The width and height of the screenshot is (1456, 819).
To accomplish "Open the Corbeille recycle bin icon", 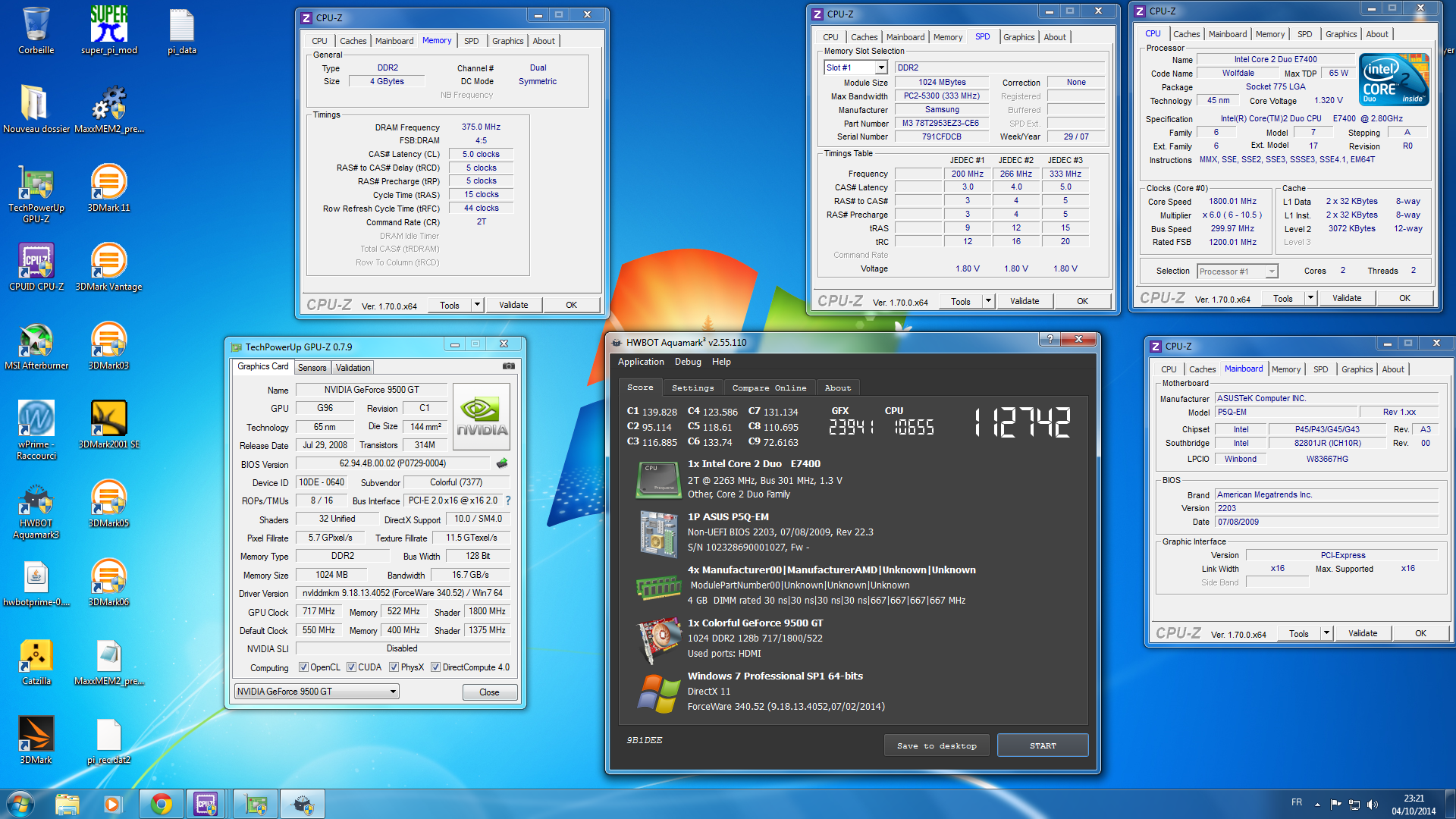I will click(36, 31).
